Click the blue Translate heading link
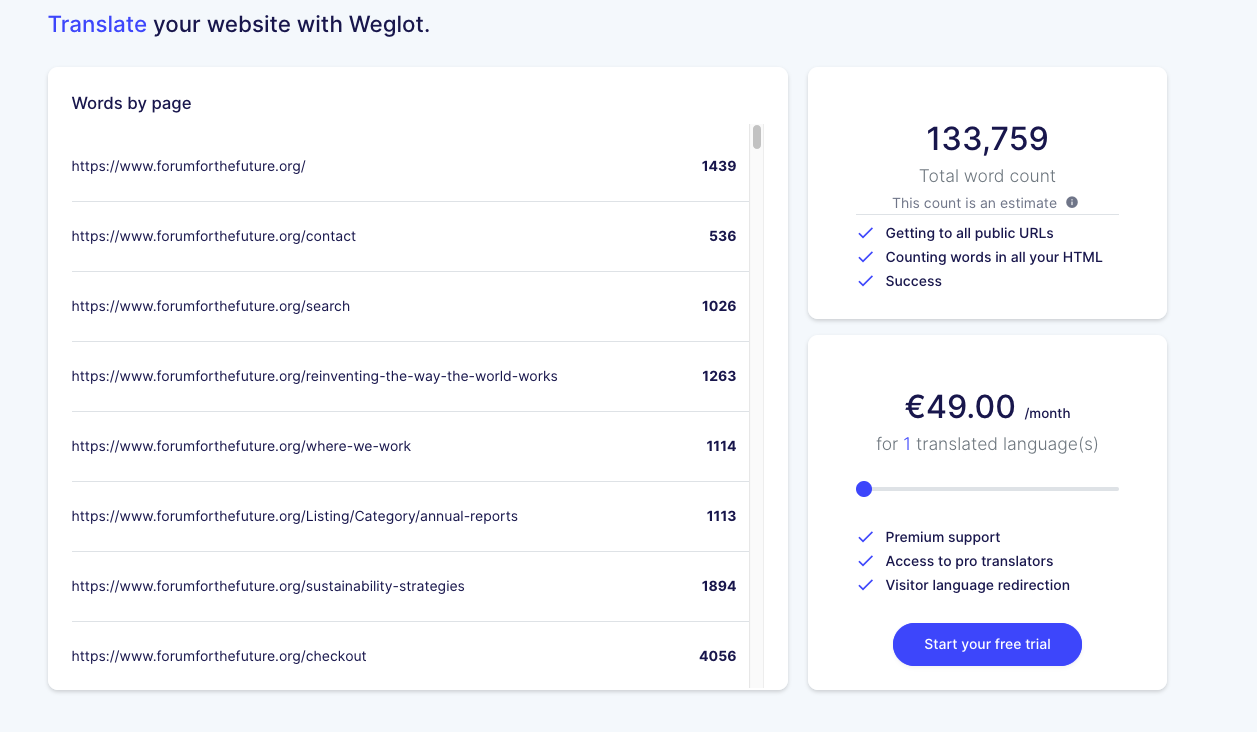This screenshot has width=1257, height=732. [97, 25]
